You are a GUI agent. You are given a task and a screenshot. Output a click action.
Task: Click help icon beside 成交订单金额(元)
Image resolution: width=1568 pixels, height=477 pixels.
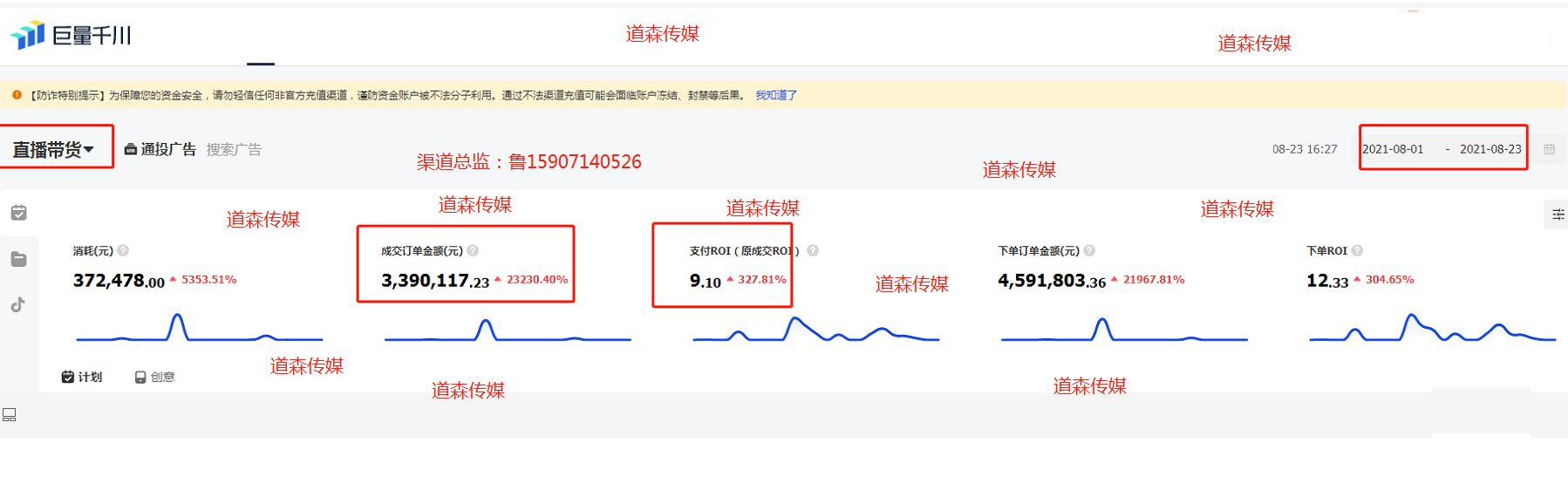pyautogui.click(x=473, y=250)
